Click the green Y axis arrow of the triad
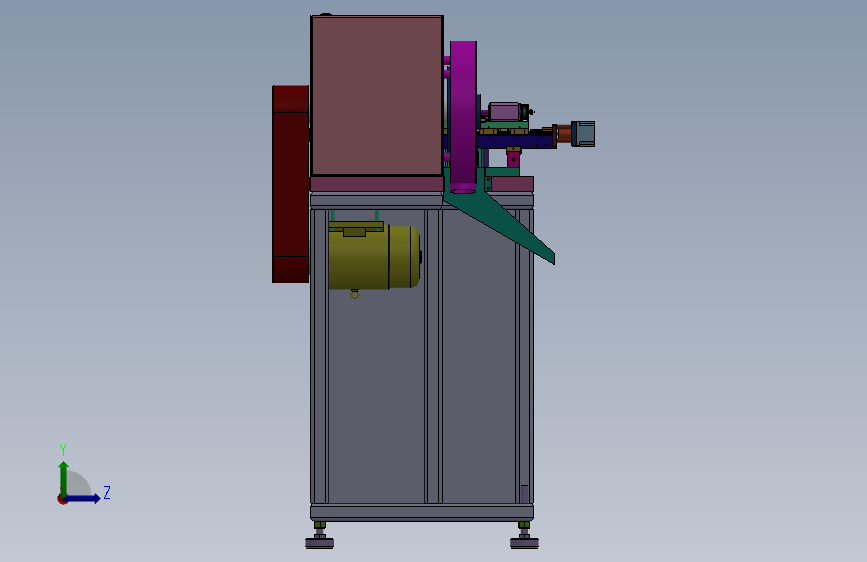Image resolution: width=867 pixels, height=562 pixels. click(x=64, y=478)
